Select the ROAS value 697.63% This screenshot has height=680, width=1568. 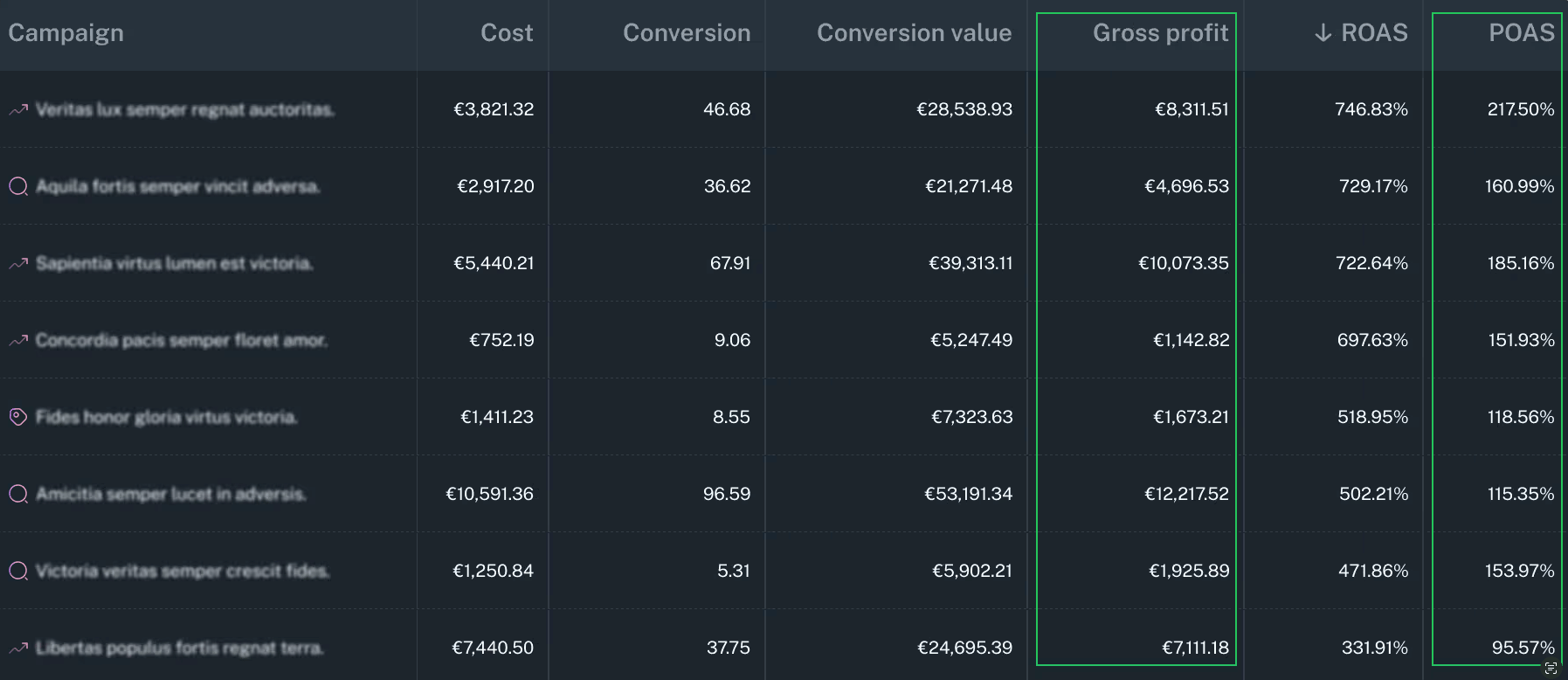(x=1372, y=340)
